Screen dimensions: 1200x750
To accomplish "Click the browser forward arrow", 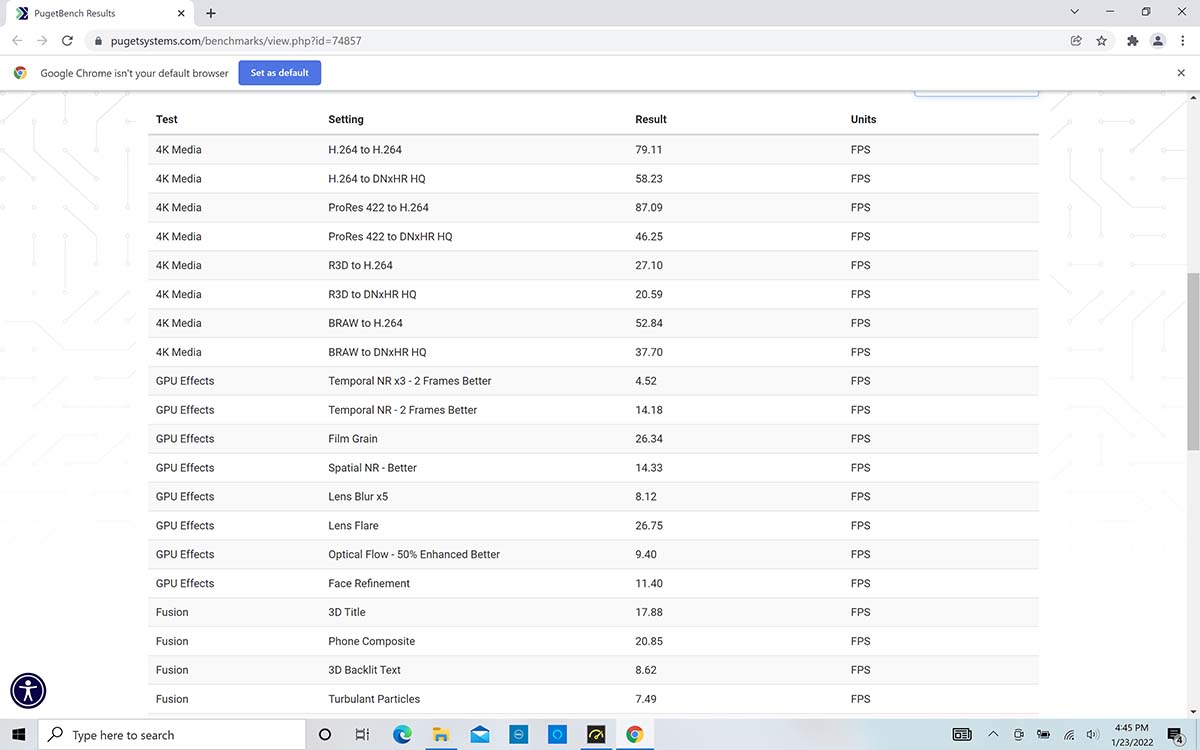I will click(42, 41).
